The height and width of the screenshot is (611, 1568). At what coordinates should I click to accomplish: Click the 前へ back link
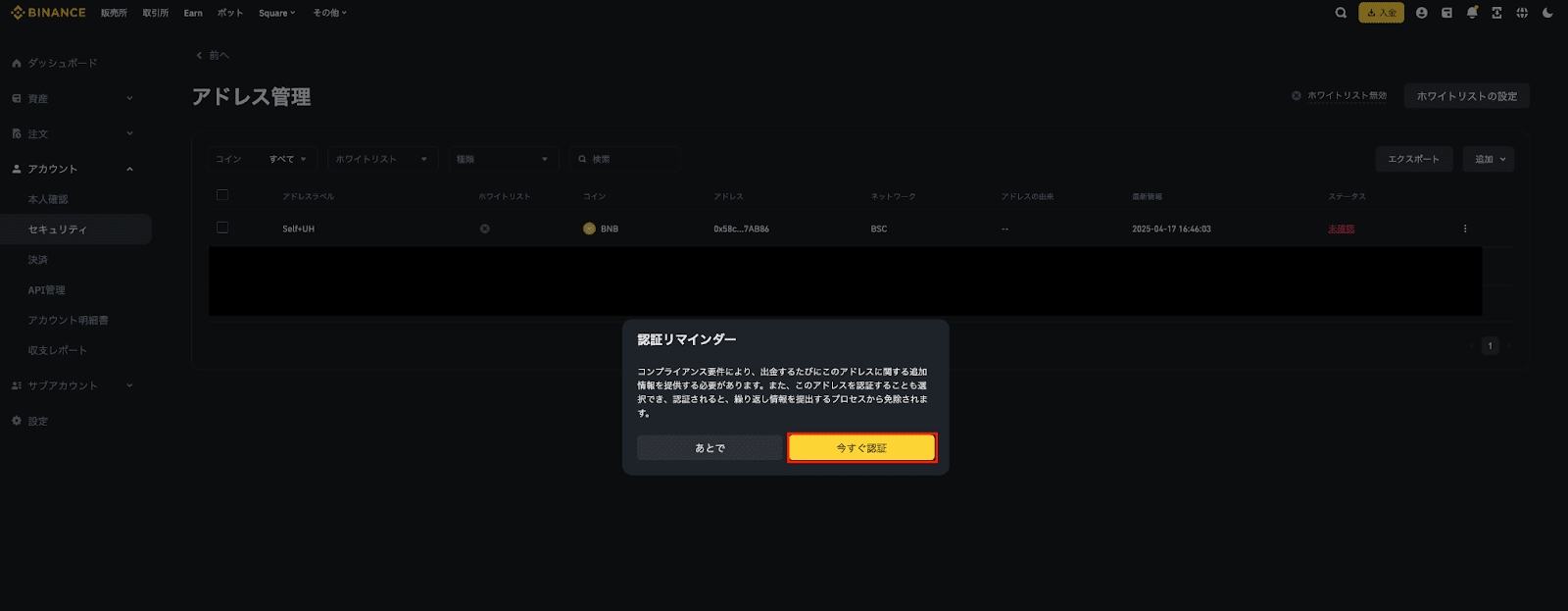point(219,55)
